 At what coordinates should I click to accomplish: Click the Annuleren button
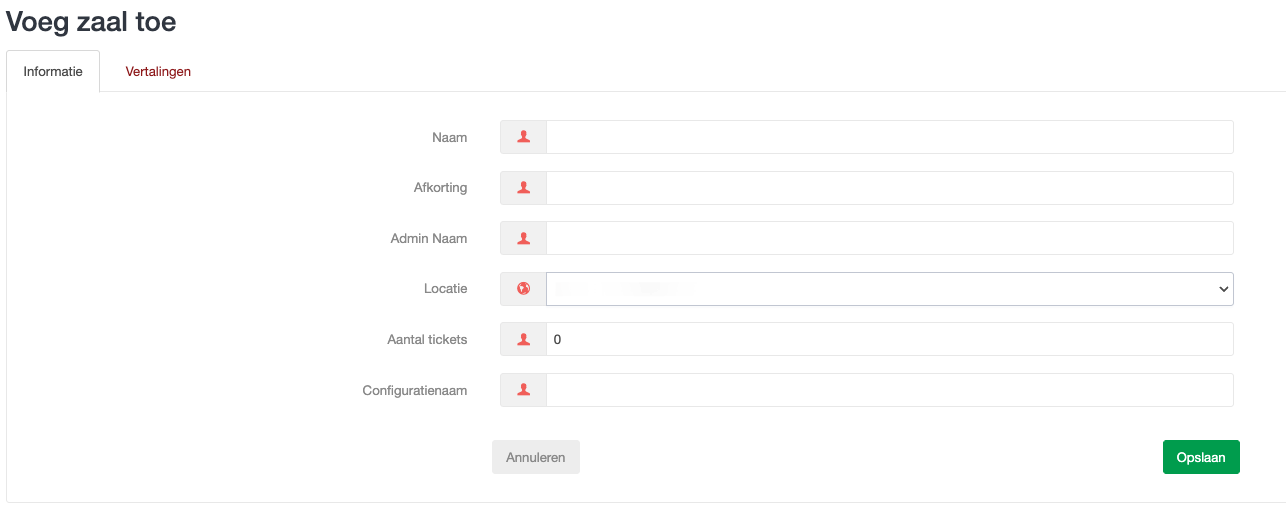coord(535,457)
